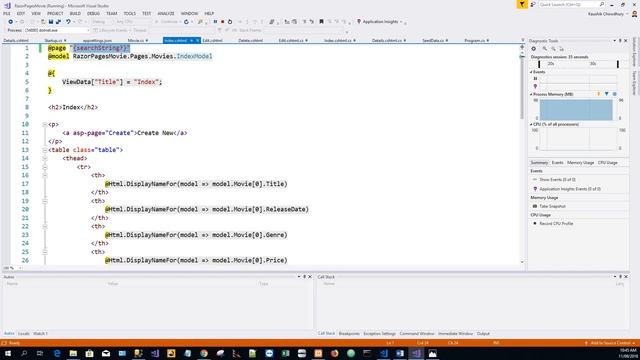Click the Process Memory graph area
The image size is (640, 360).
pos(576,109)
